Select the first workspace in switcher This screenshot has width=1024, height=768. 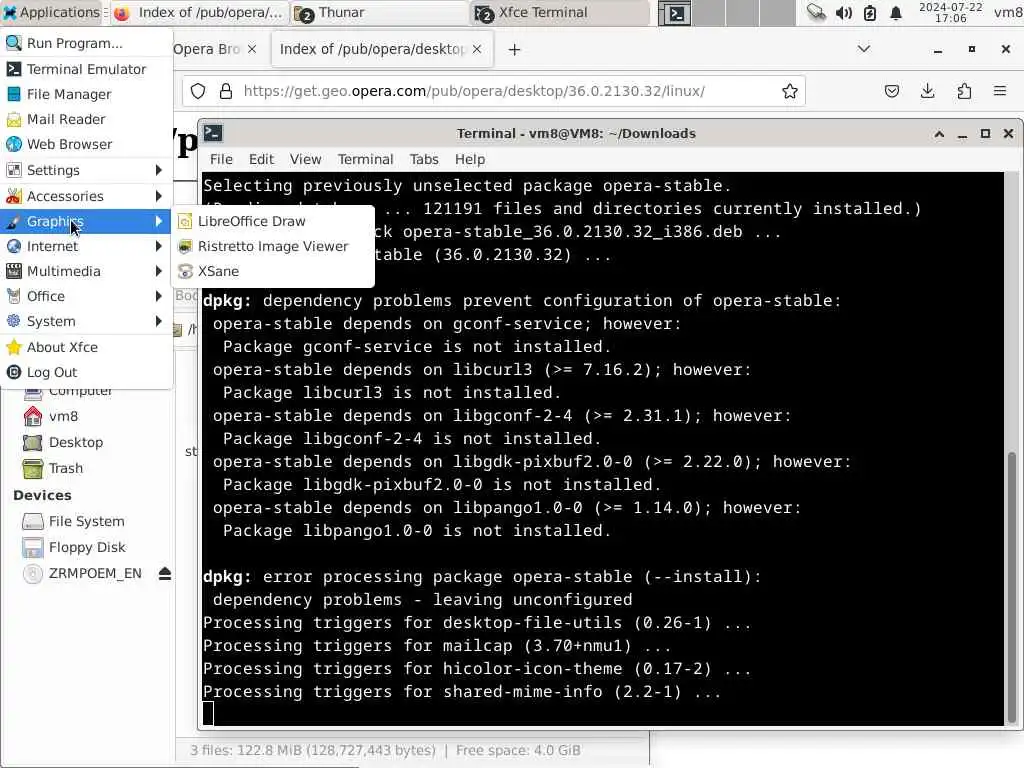click(x=675, y=13)
